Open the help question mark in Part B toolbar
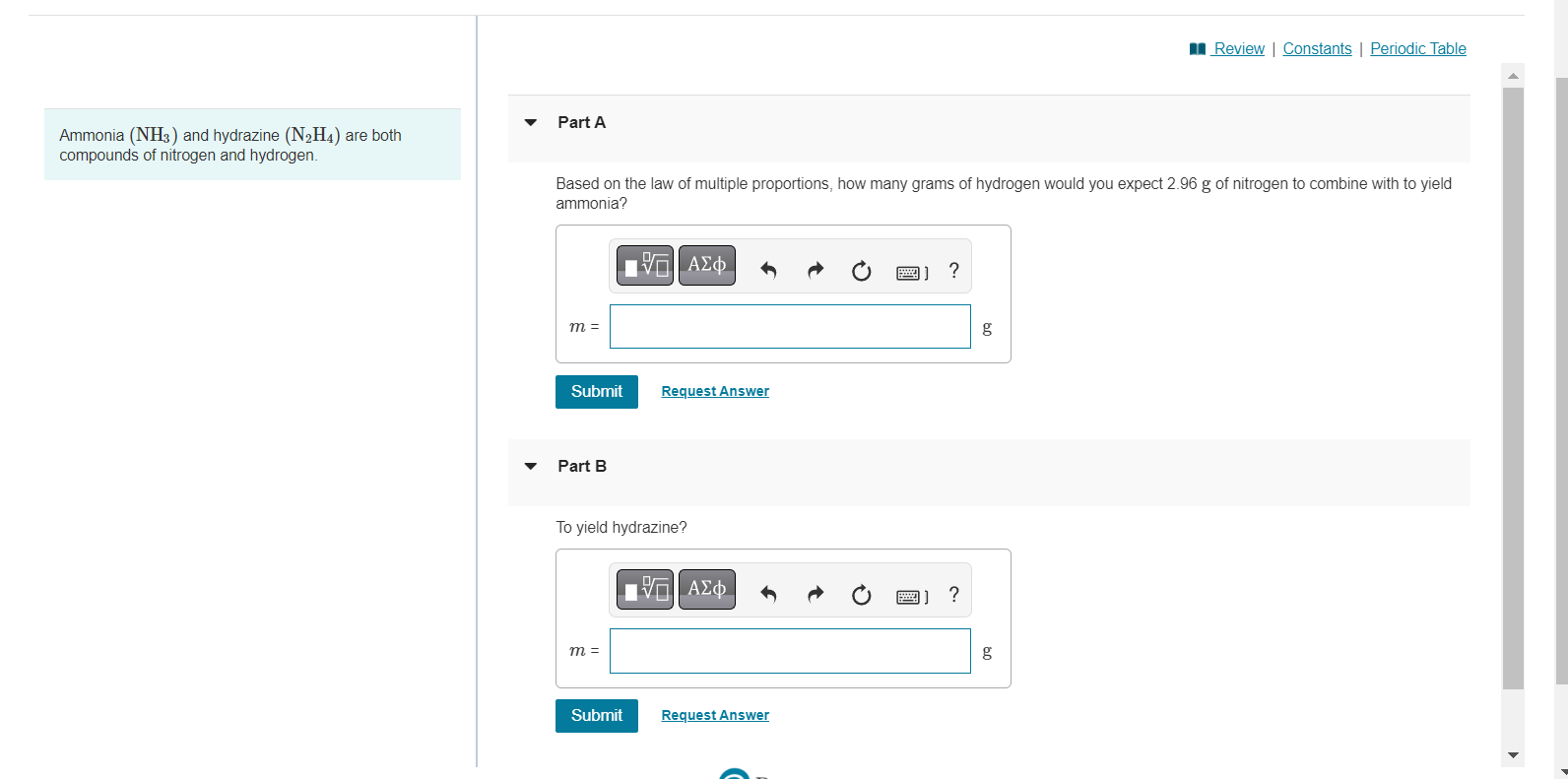The height and width of the screenshot is (779, 1568). pos(953,594)
